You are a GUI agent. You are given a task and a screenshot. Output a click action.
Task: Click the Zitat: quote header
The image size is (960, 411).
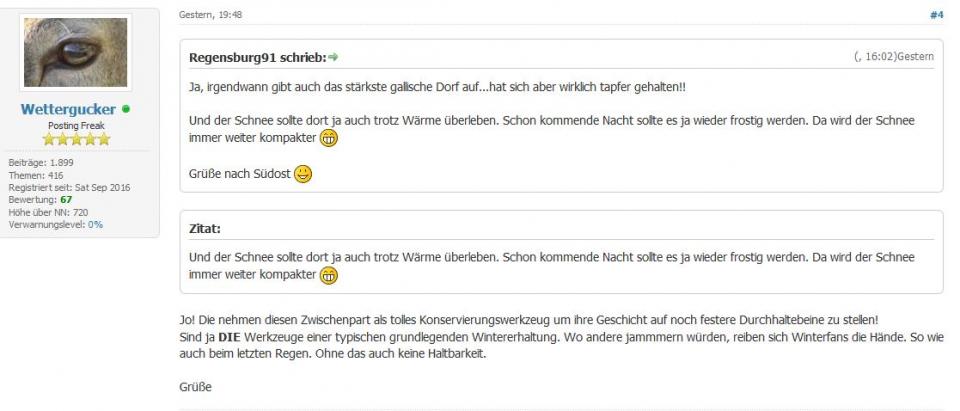(x=205, y=229)
